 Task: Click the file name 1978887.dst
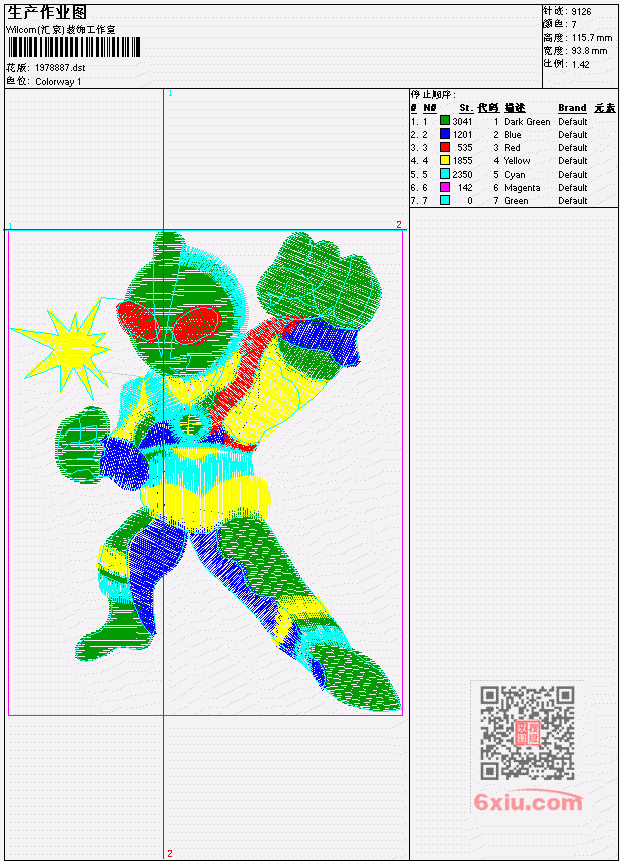coord(60,68)
